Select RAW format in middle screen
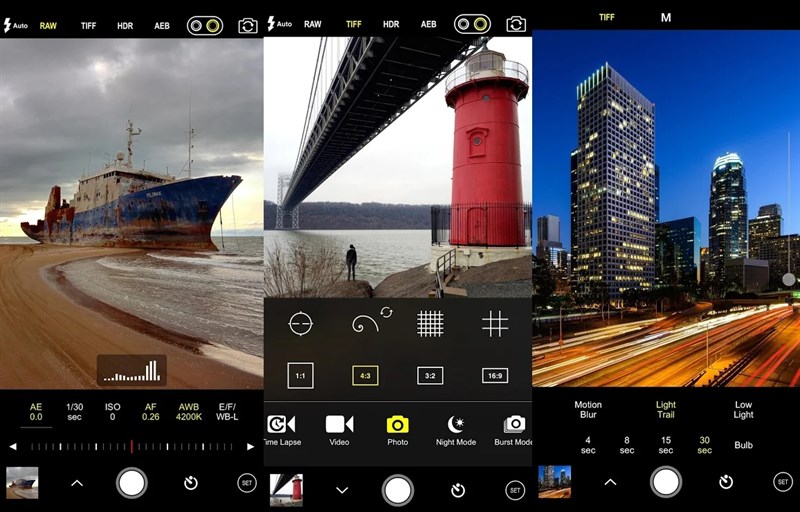 [x=313, y=24]
